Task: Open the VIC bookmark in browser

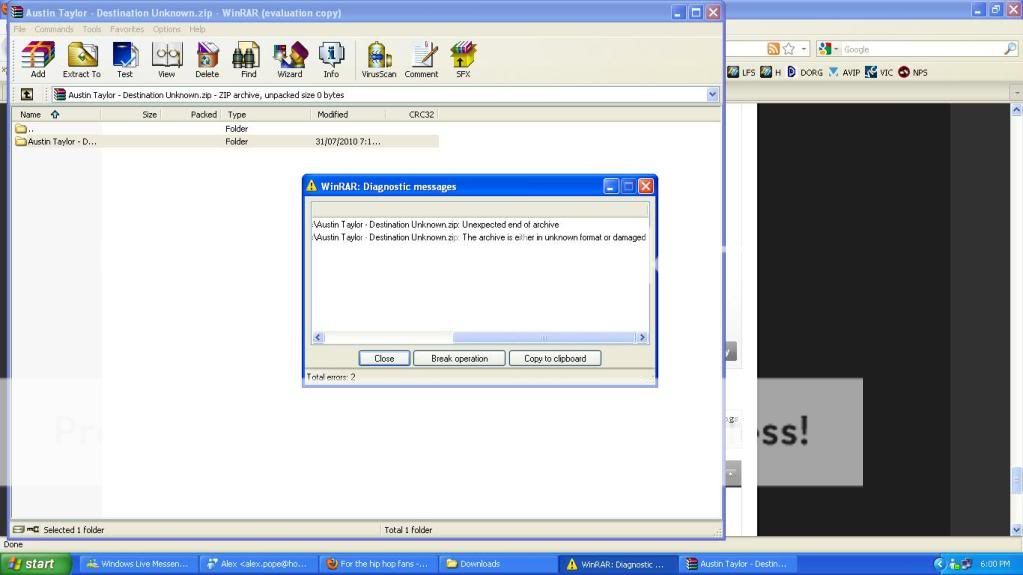Action: click(879, 72)
